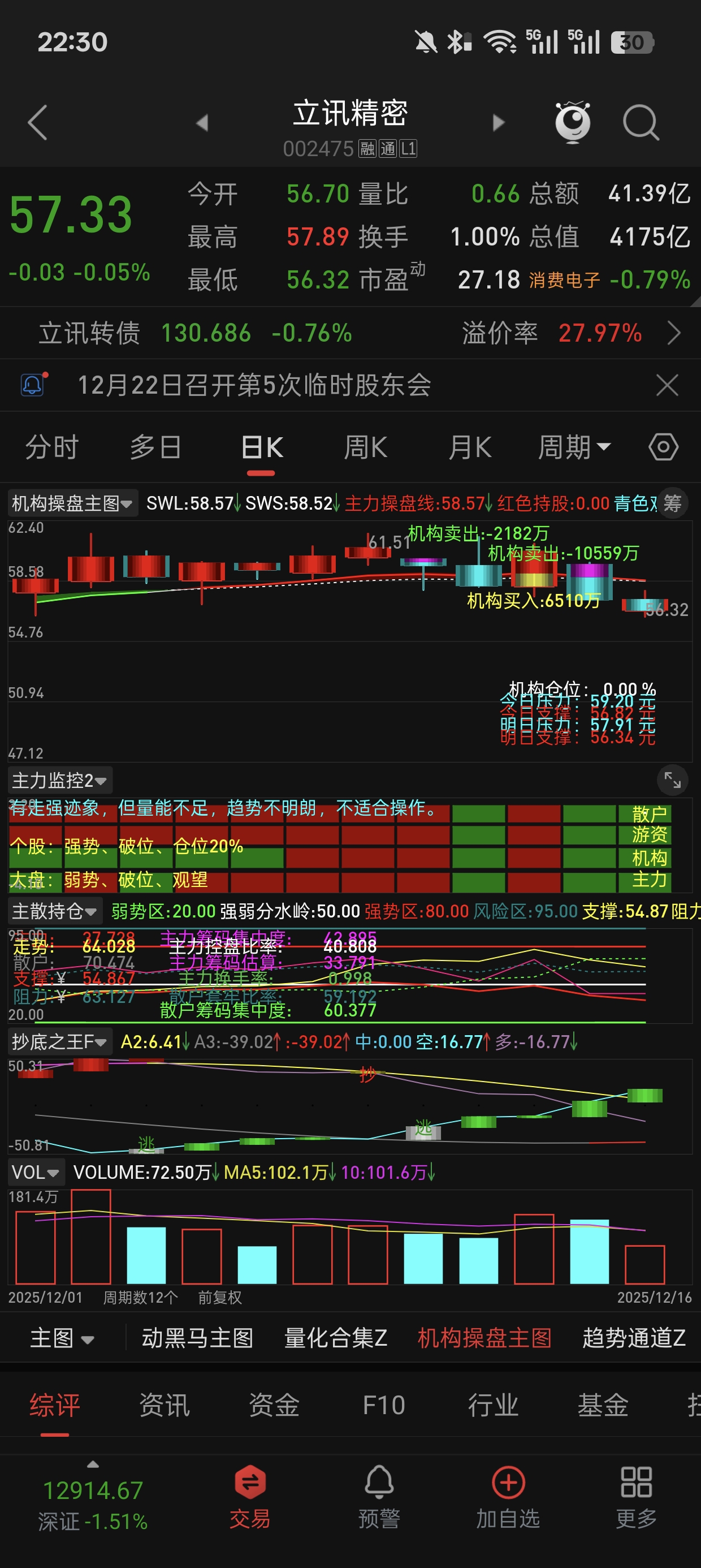Select 机构操盘主图 indicator in bottom bar
Screen dimensions: 701x1568
[x=484, y=1338]
